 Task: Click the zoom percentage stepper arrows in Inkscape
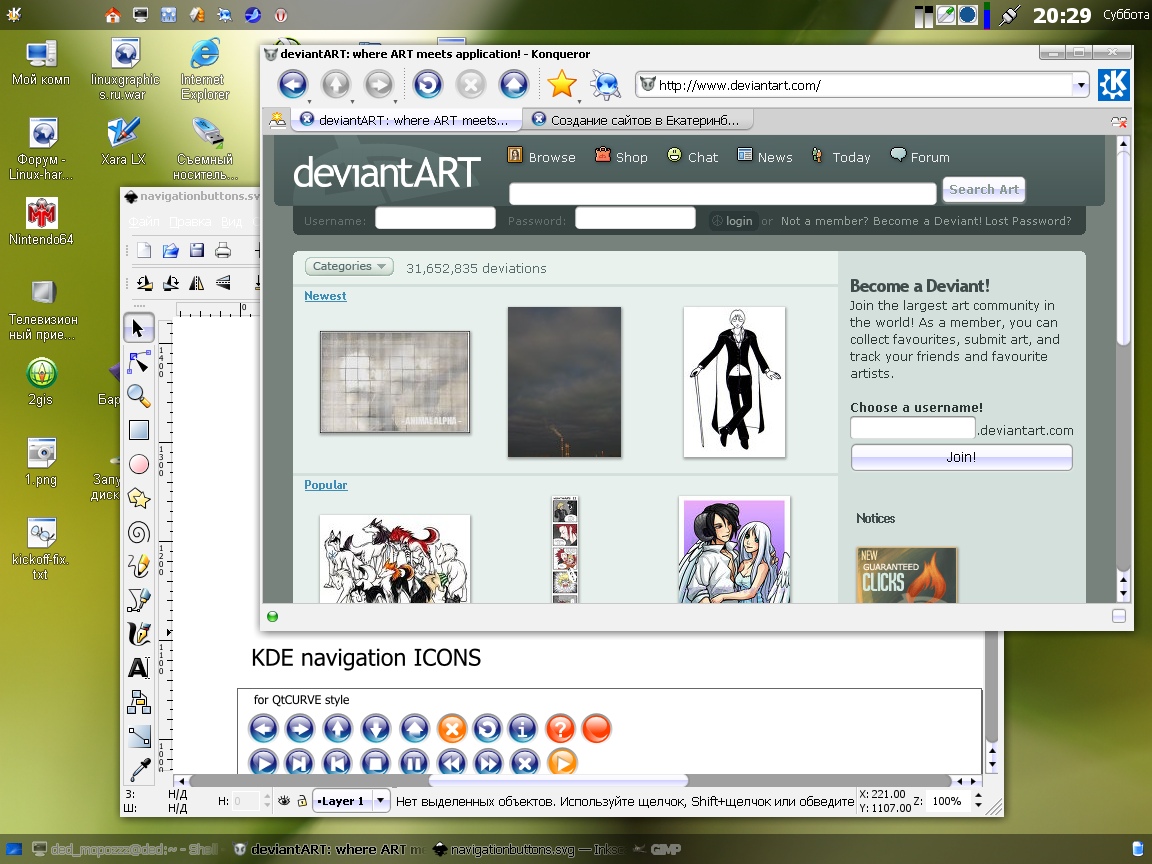pos(978,801)
